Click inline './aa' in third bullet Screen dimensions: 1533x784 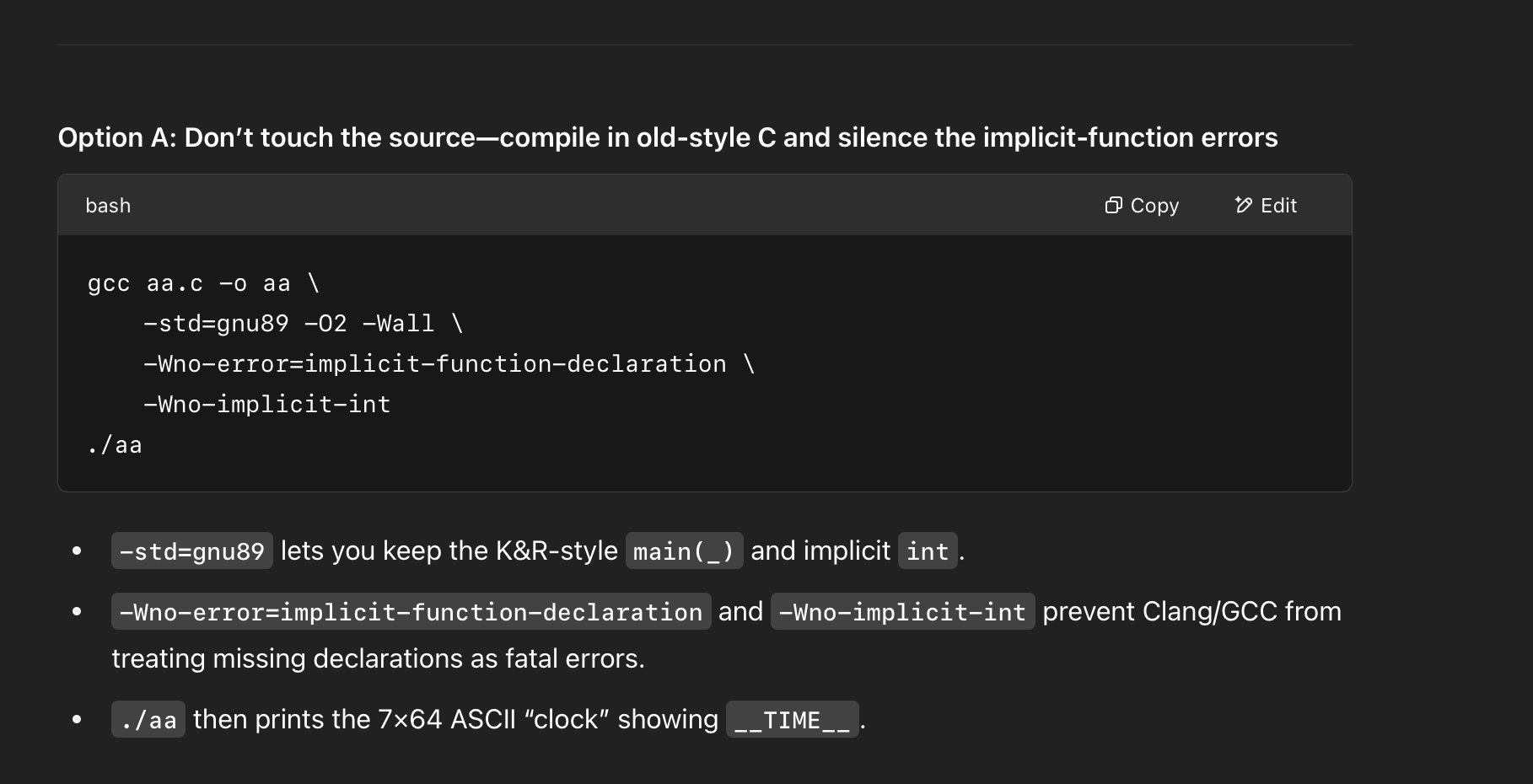click(x=148, y=719)
